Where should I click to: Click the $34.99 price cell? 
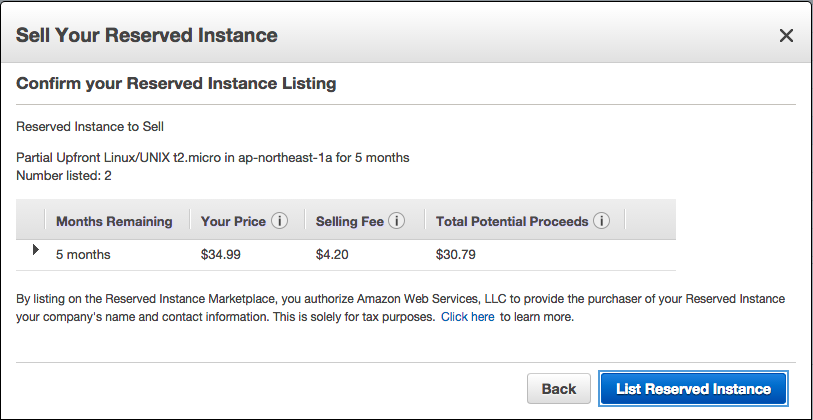click(x=221, y=254)
